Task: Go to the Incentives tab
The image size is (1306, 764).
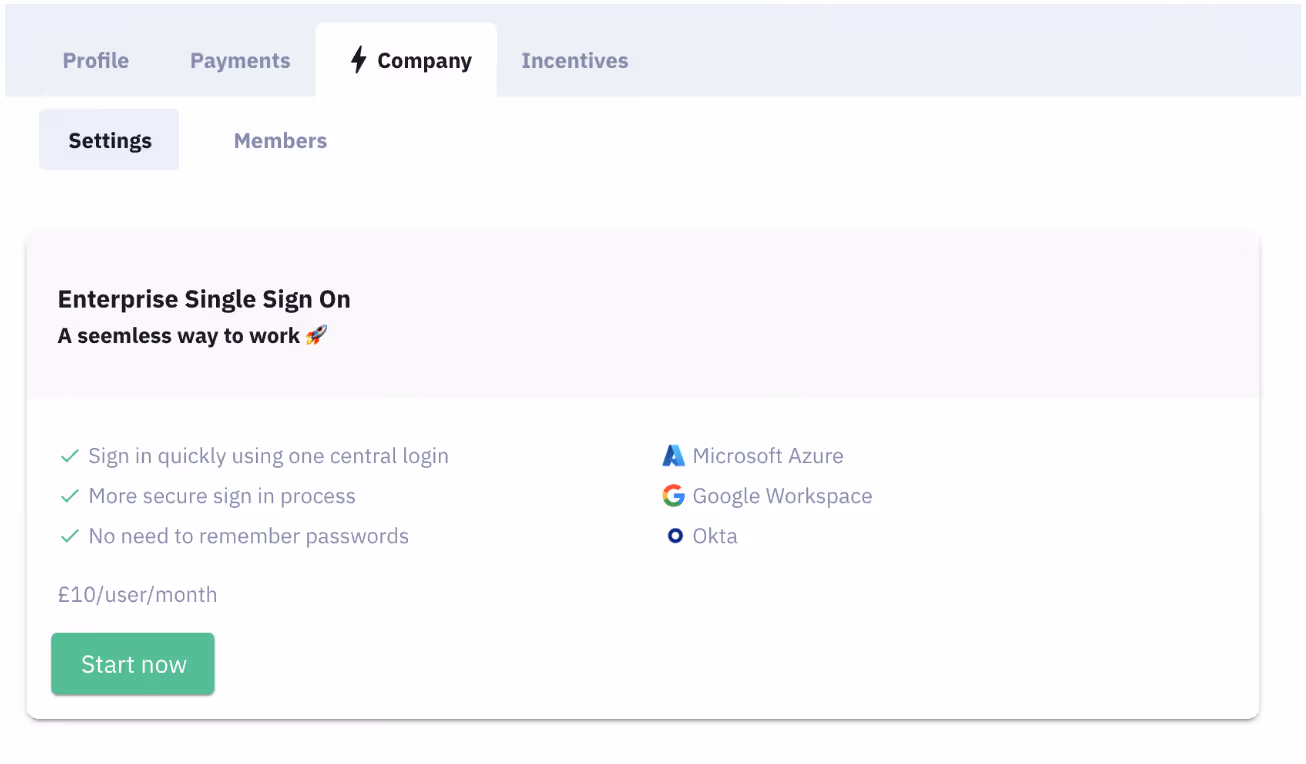Action: pyautogui.click(x=575, y=61)
